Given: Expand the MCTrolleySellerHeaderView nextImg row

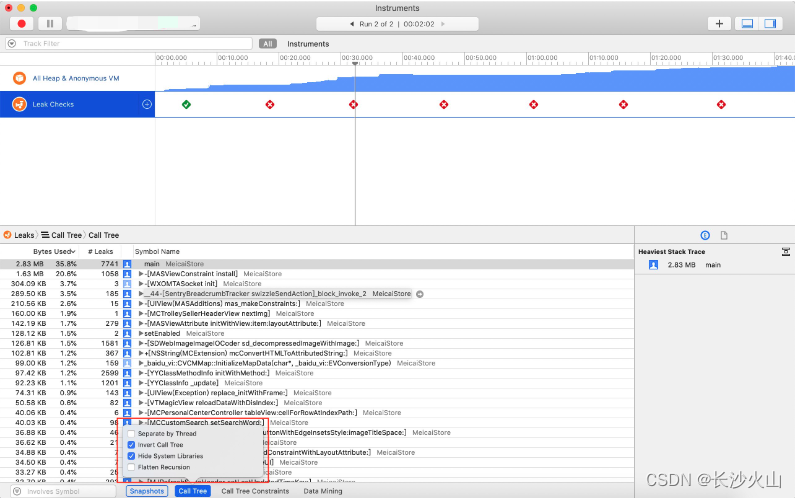Looking at the screenshot, I should 141,314.
